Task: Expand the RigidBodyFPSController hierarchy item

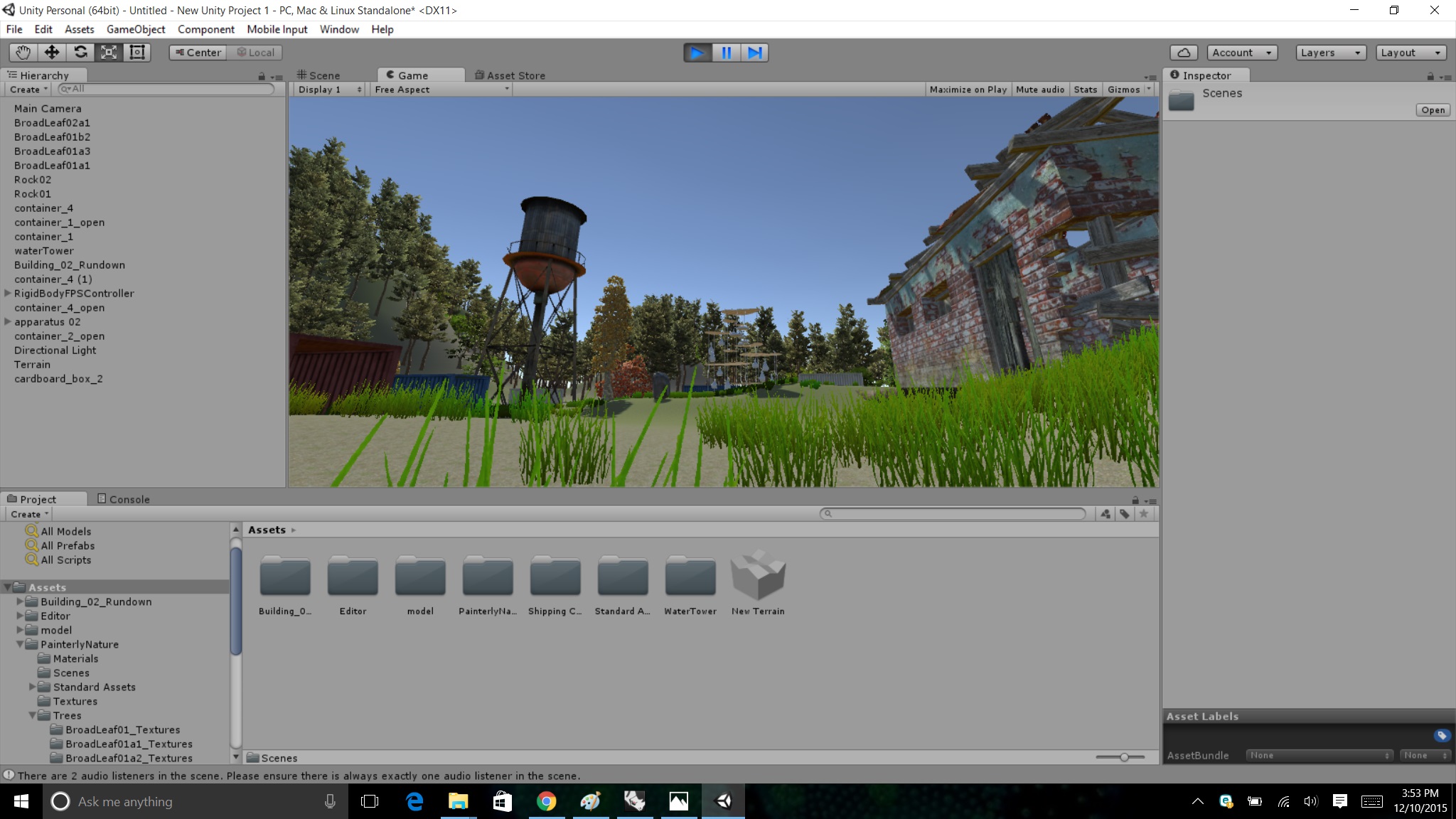Action: [6, 293]
